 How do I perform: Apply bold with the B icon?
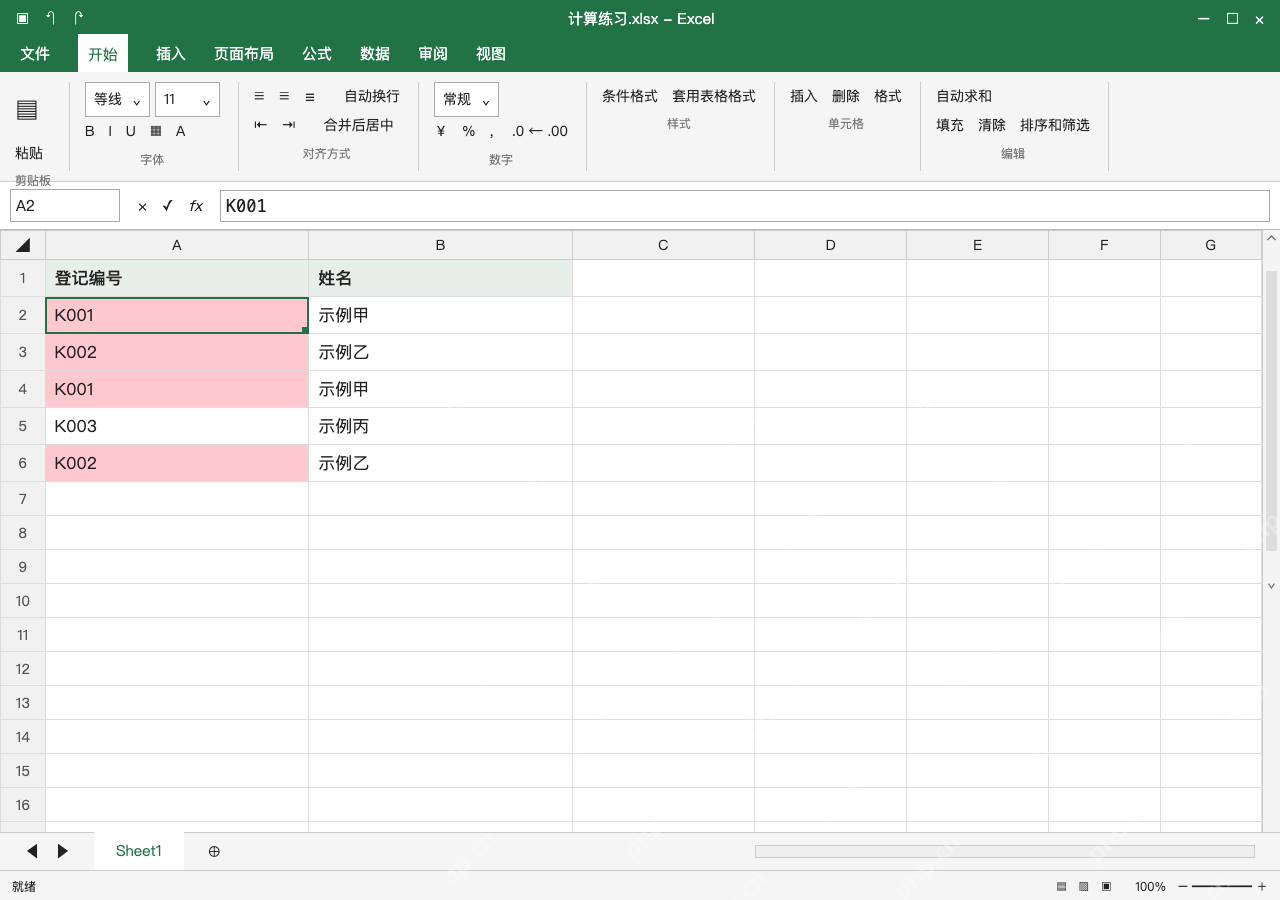pos(90,131)
